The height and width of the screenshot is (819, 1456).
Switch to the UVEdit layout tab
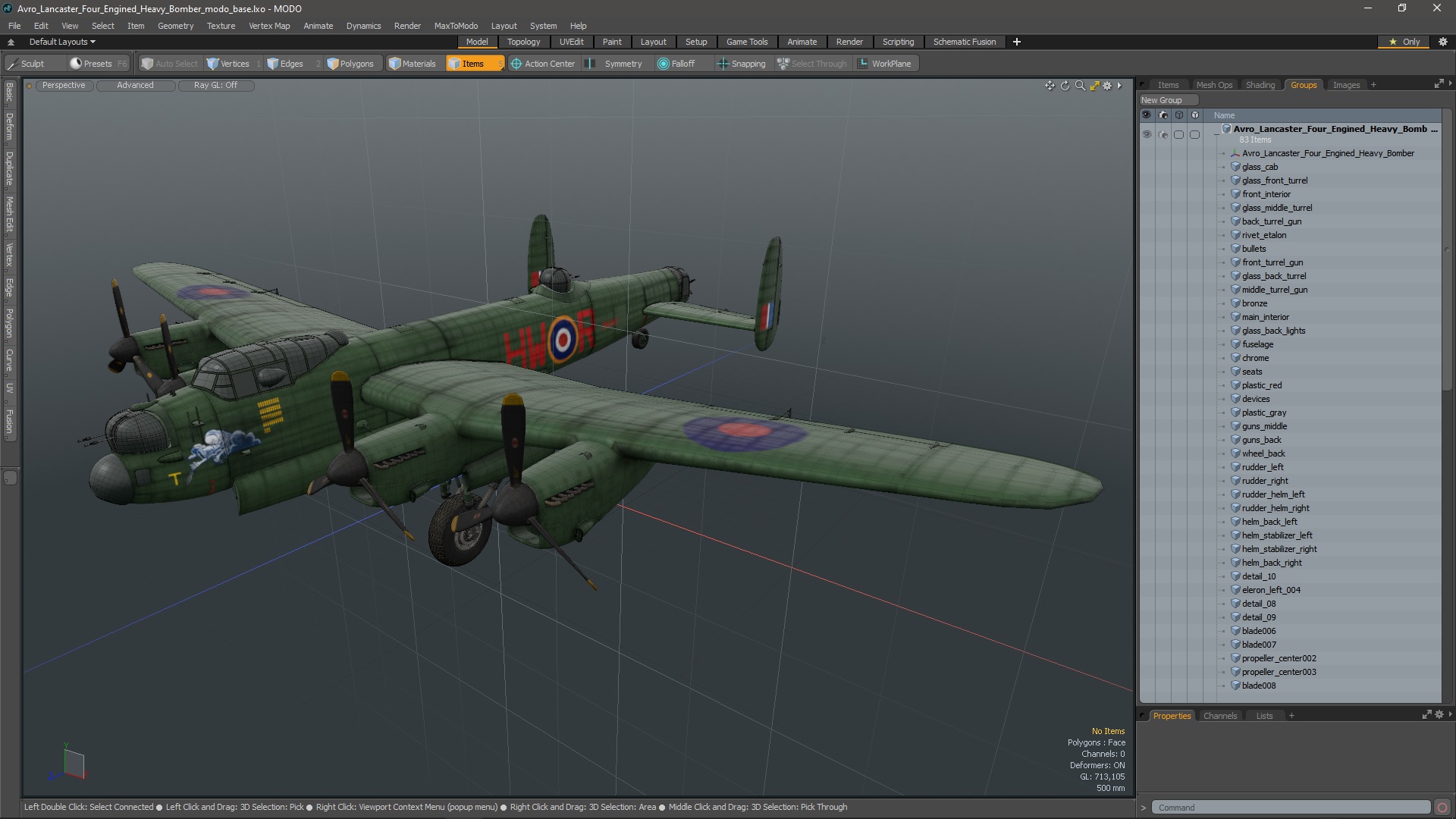571,42
